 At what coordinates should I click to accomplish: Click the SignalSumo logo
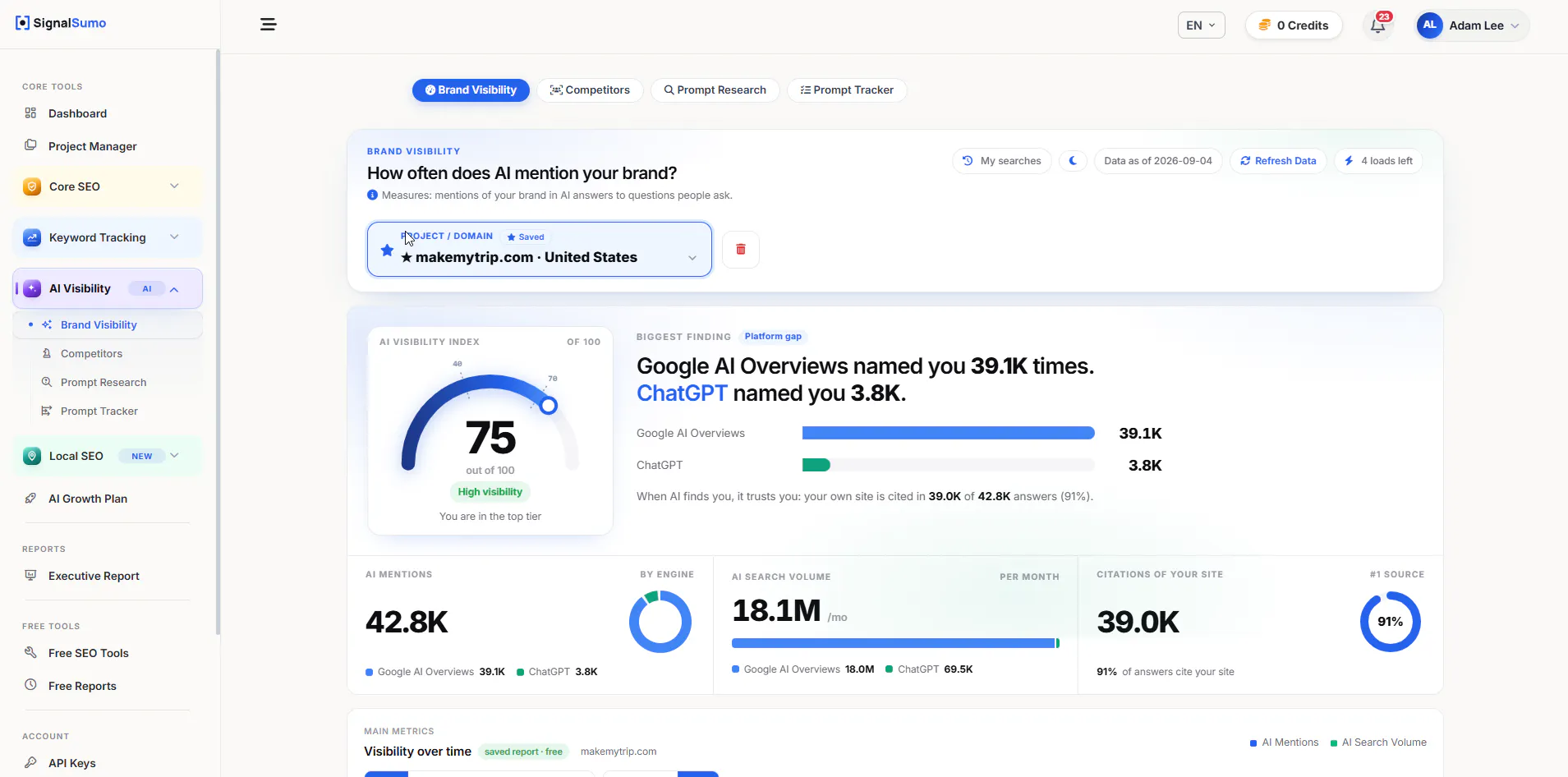click(x=61, y=23)
